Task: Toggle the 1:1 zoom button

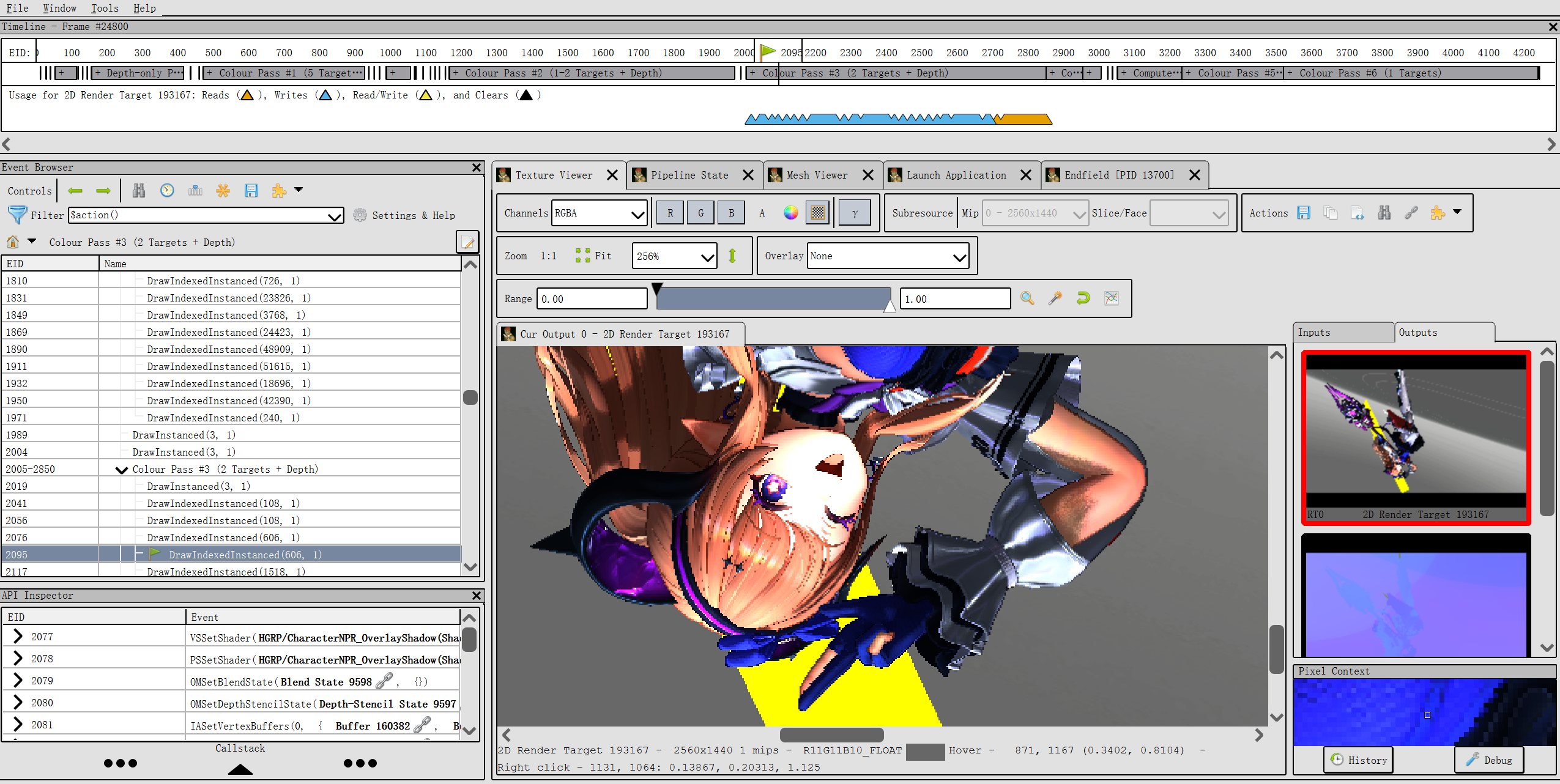Action: coord(548,256)
